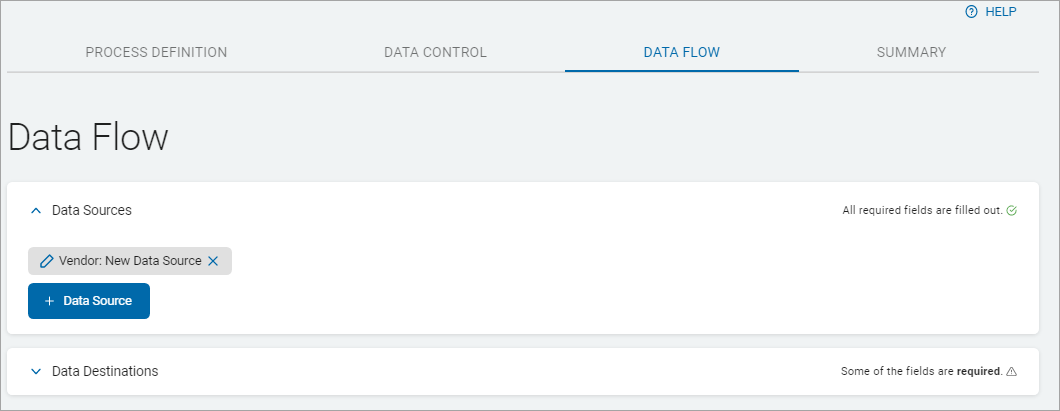Open the Summary tab
Image resolution: width=1060 pixels, height=411 pixels.
[x=911, y=52]
